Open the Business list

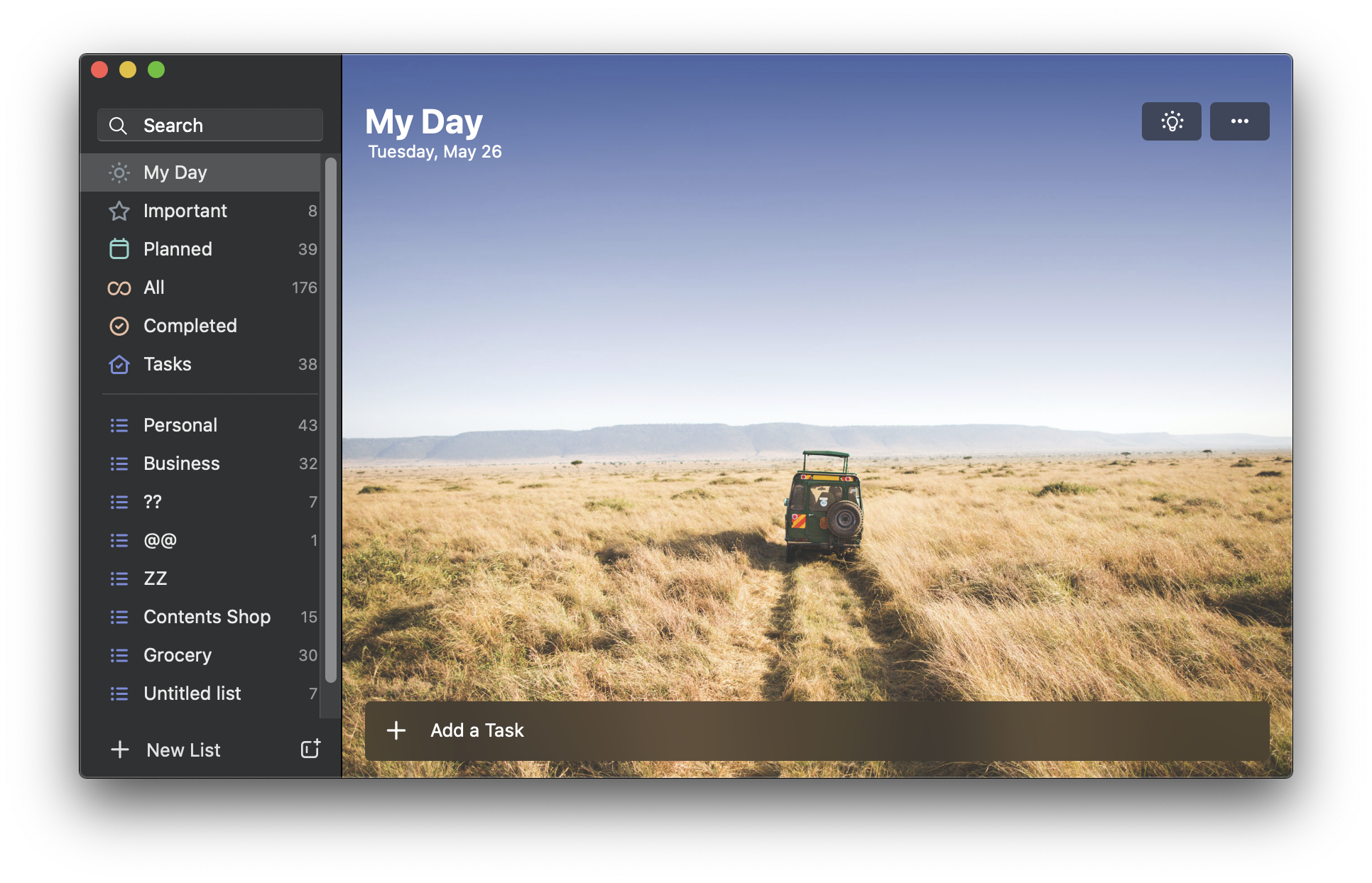coord(182,464)
